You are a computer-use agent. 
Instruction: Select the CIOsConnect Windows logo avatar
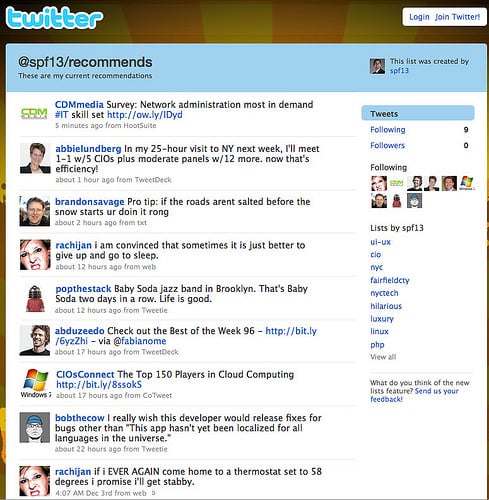pyautogui.click(x=35, y=383)
